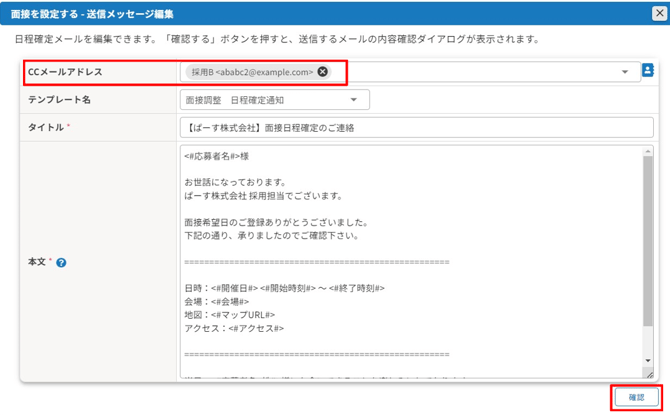Viewport: 670px width, 415px height.
Task: Close the 送信メッセージ編集 dialog
Action: tap(659, 14)
